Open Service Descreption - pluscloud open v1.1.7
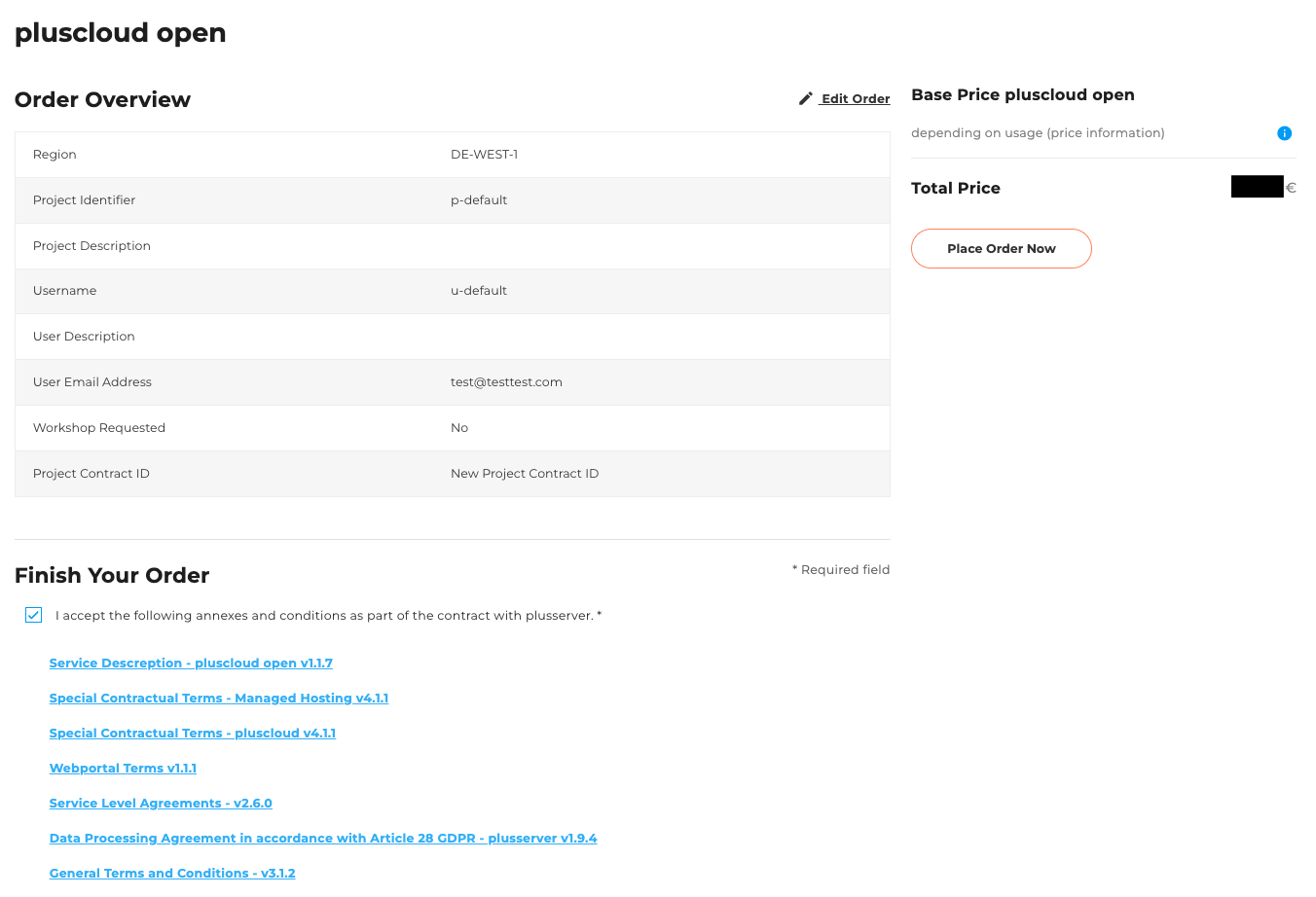The height and width of the screenshot is (897, 1316). point(191,663)
